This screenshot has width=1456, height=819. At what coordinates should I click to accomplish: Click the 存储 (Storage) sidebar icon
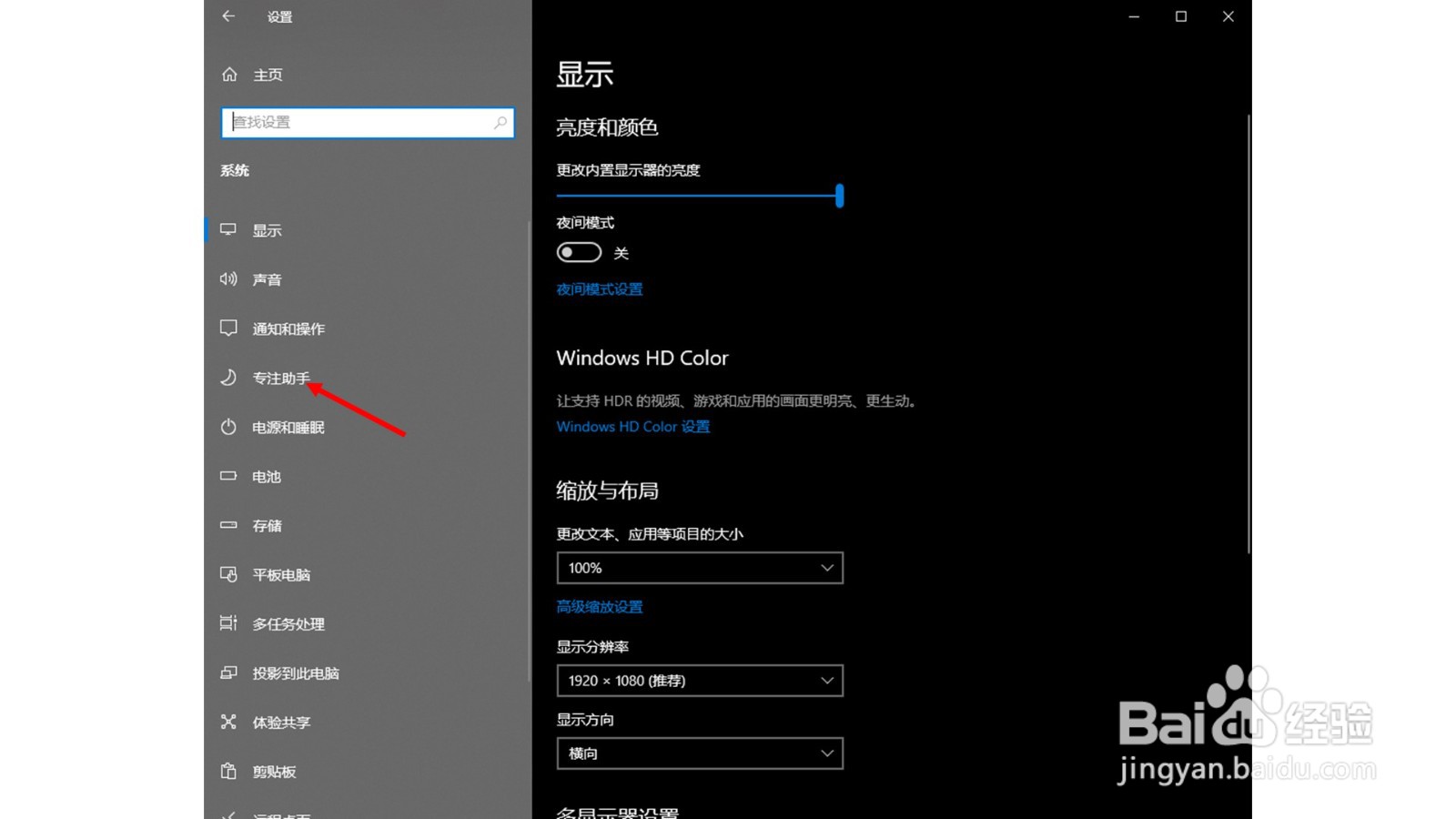pos(266,525)
